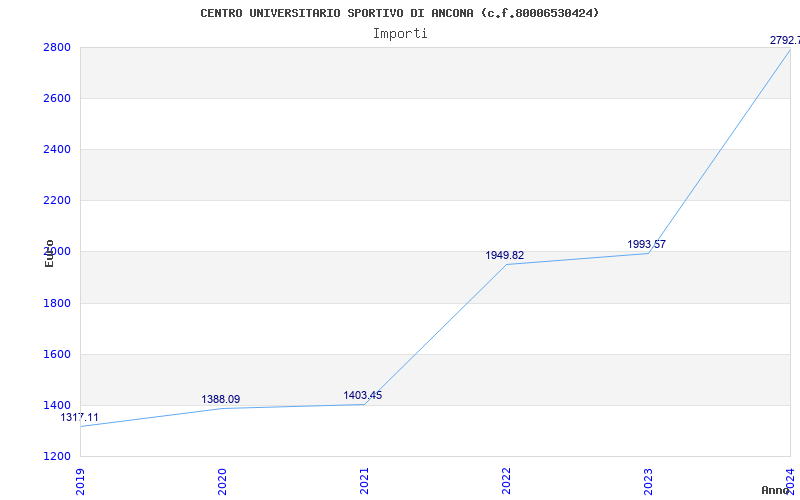Select the 1949.82 data label
The image size is (800, 500).
(x=505, y=255)
